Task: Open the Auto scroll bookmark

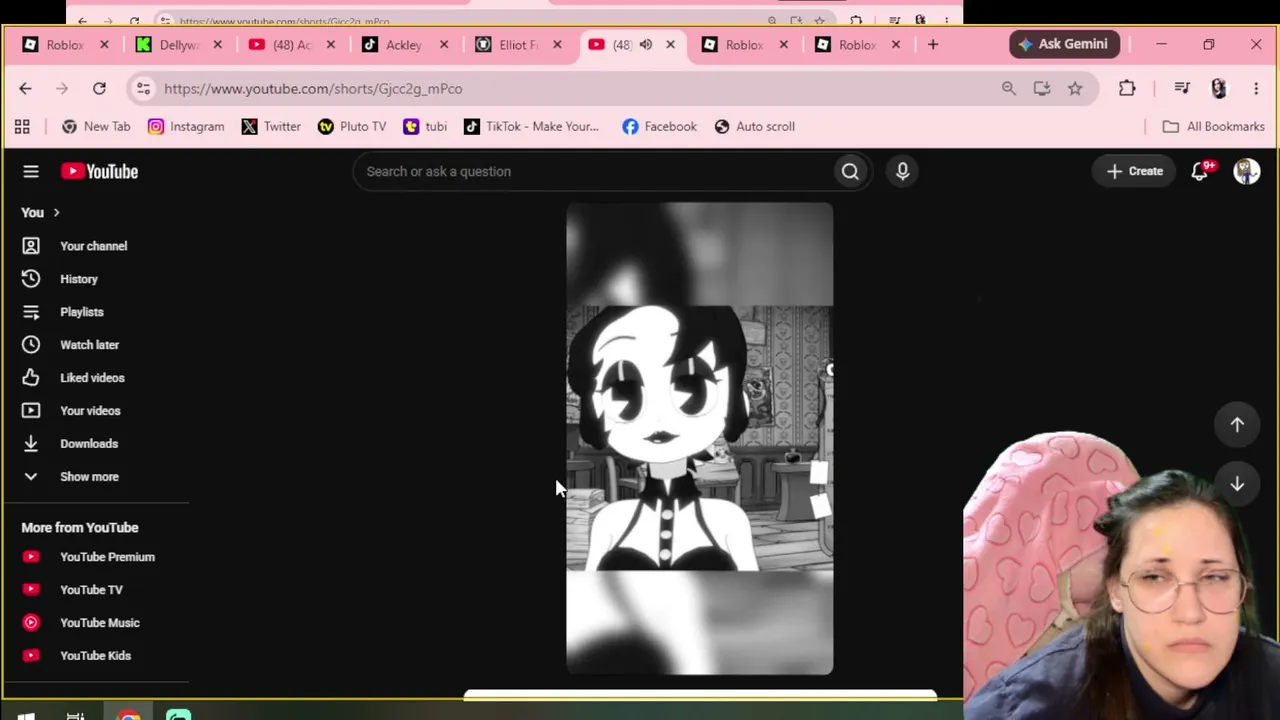Action: click(755, 127)
